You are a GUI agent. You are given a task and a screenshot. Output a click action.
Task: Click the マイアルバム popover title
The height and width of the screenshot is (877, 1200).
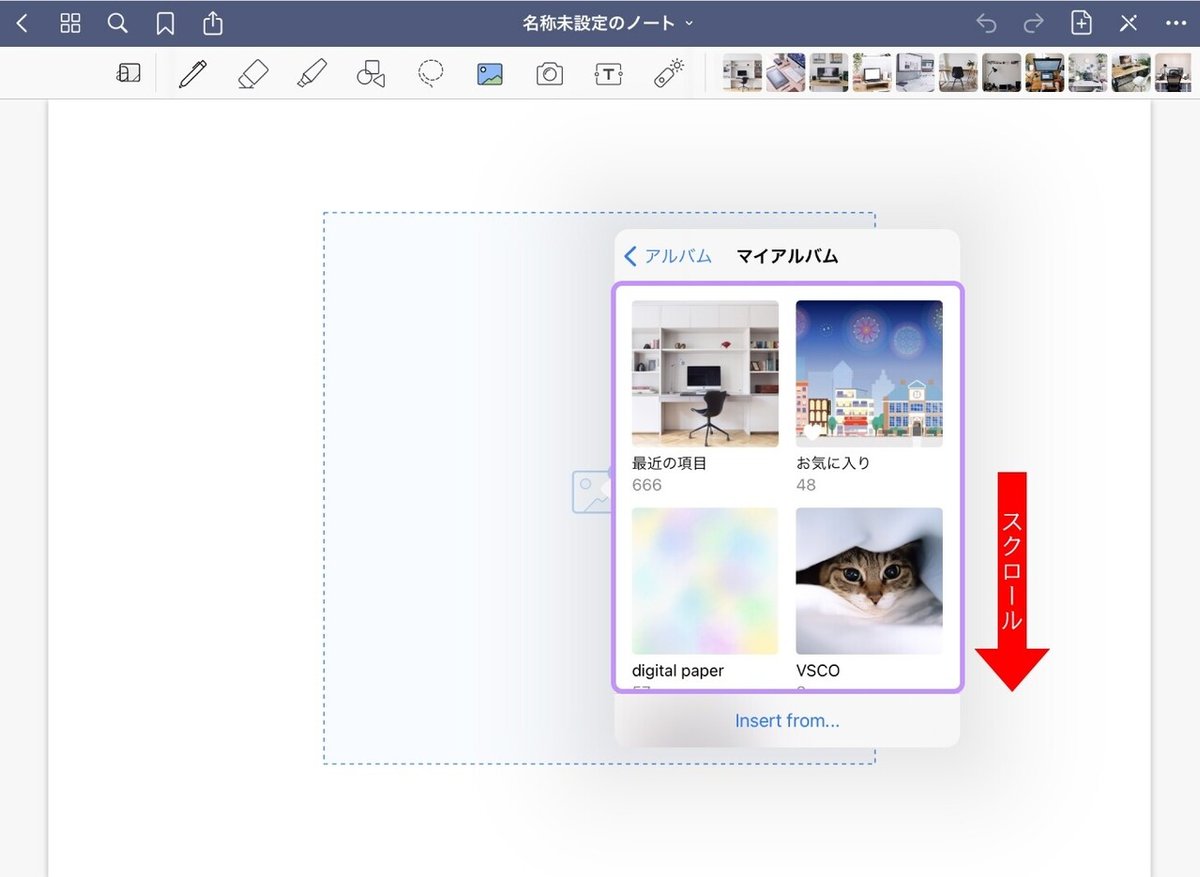[x=787, y=256]
